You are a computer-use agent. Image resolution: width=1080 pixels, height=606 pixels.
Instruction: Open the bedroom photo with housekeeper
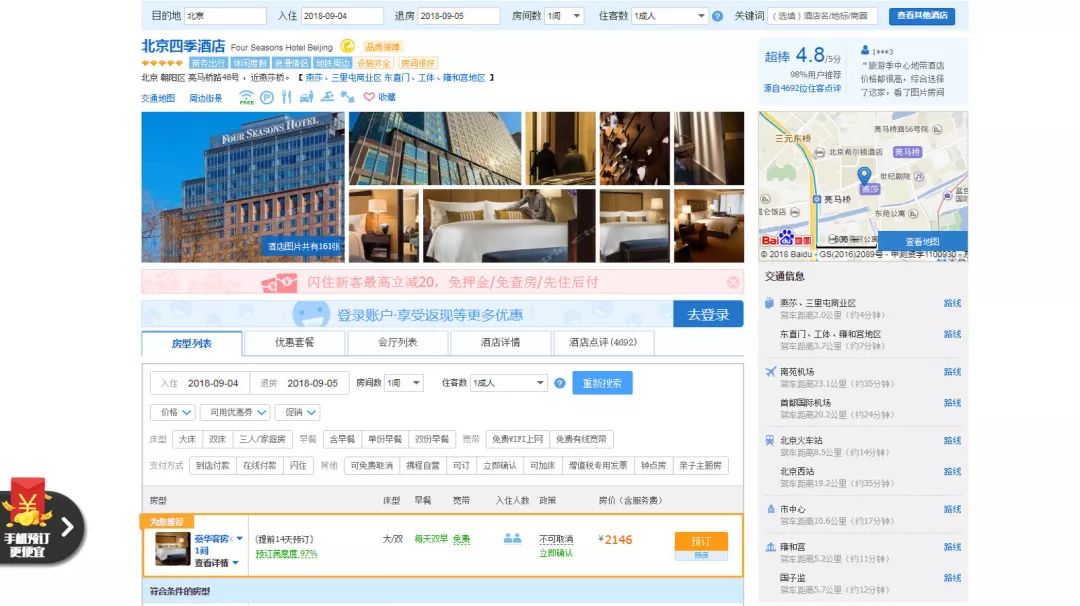[509, 226]
